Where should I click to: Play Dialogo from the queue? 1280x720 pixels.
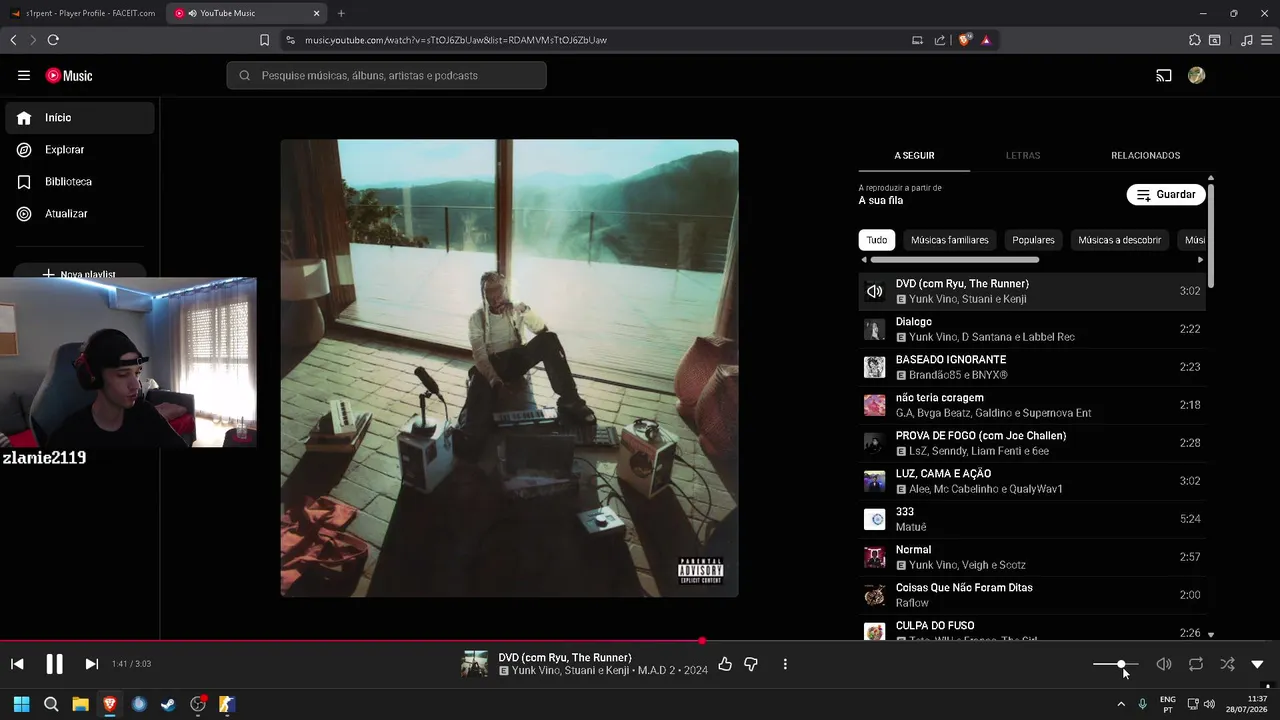pyautogui.click(x=1032, y=329)
